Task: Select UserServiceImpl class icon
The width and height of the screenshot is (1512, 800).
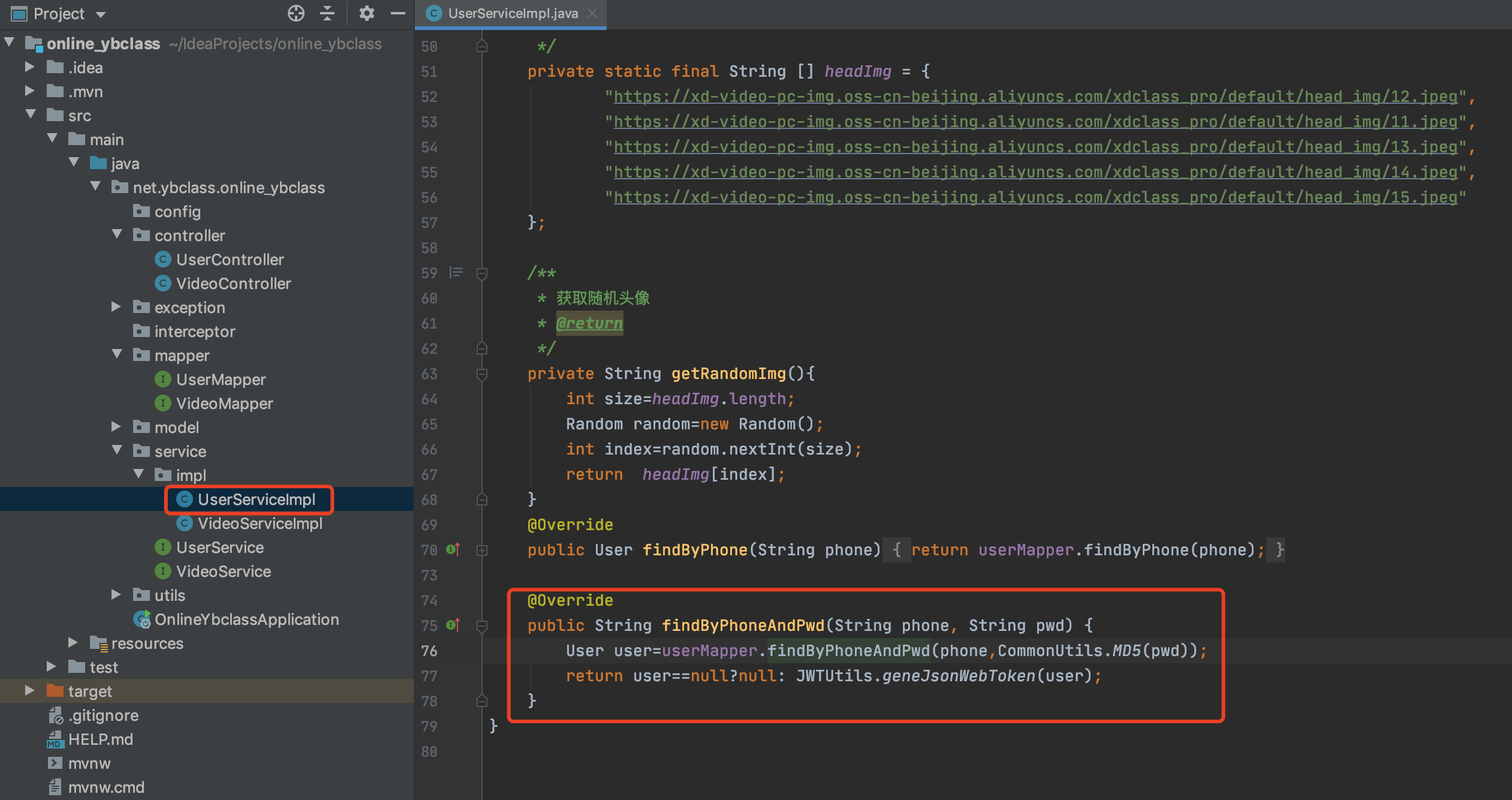Action: tap(184, 499)
